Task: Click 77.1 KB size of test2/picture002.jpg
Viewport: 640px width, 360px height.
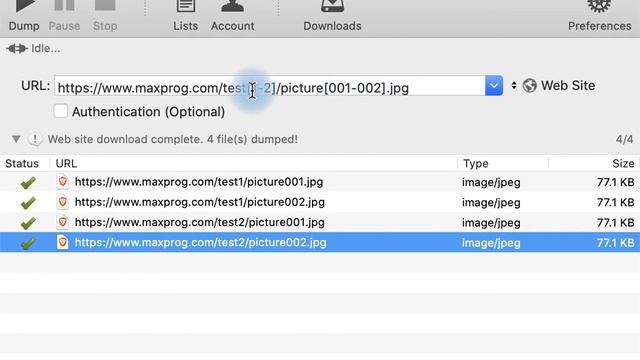Action: pyautogui.click(x=616, y=243)
